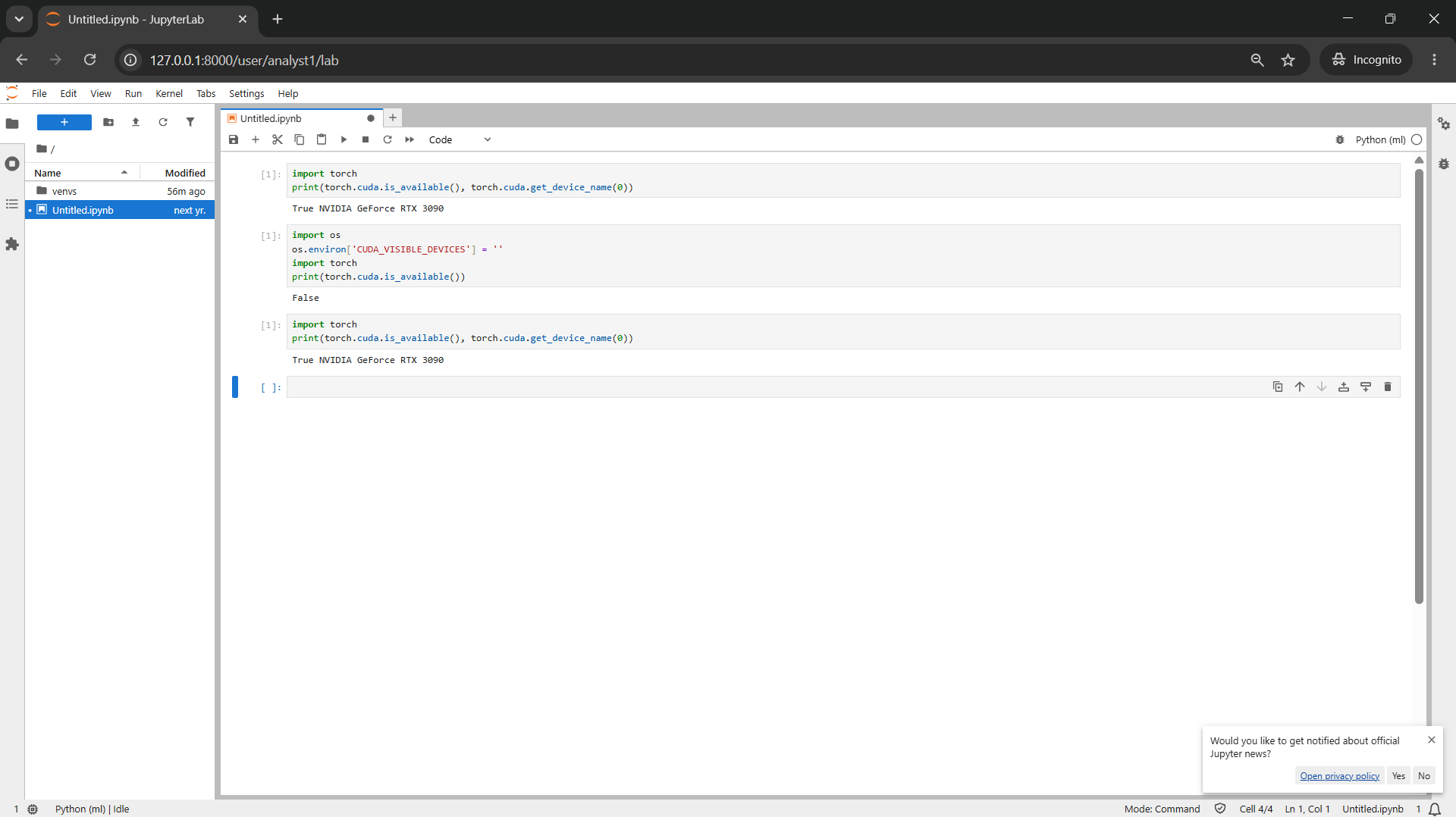The width and height of the screenshot is (1456, 817).
Task: Insert a cell above the active cell
Action: click(x=1344, y=387)
